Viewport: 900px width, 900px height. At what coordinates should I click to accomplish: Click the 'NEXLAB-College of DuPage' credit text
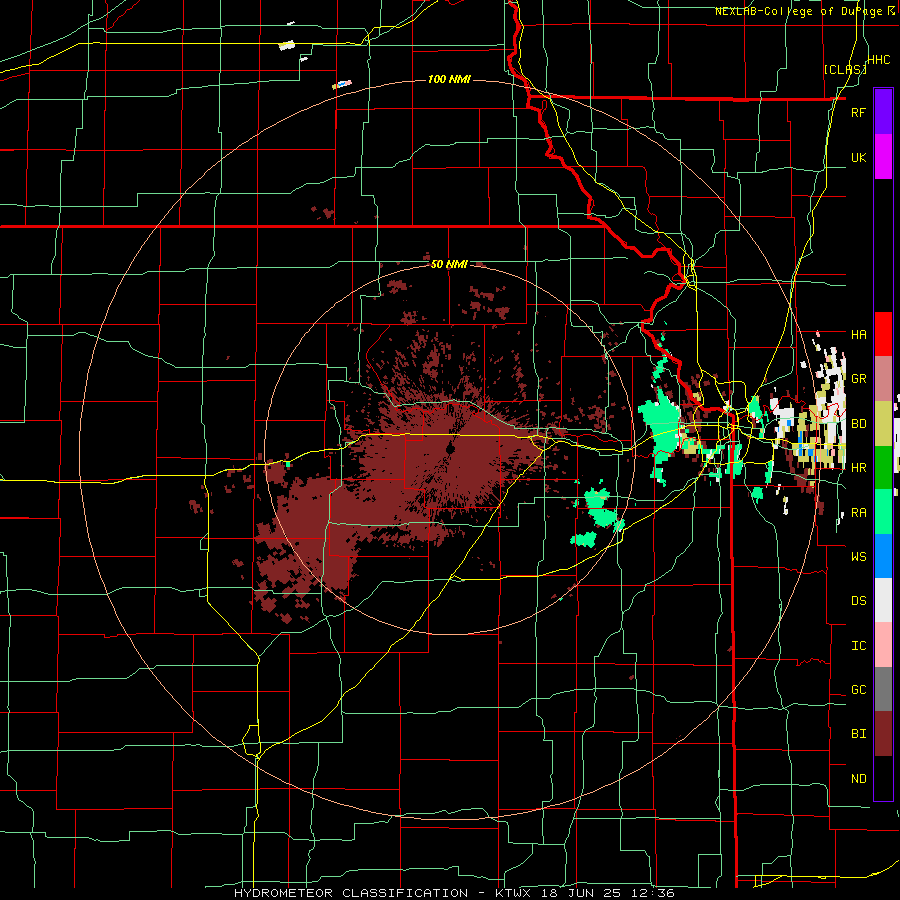click(x=801, y=11)
